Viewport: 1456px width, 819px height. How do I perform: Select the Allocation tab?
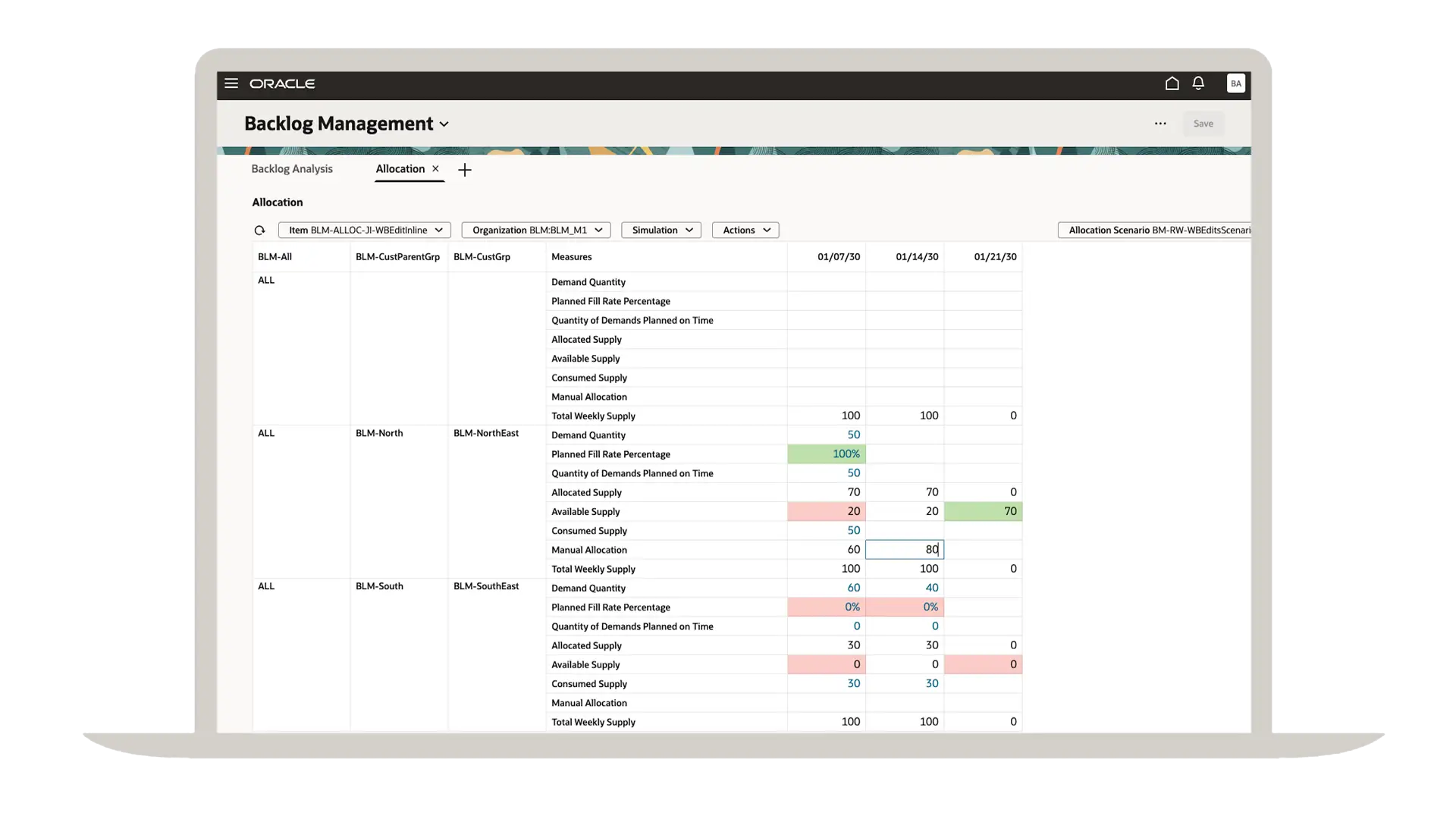click(x=400, y=169)
